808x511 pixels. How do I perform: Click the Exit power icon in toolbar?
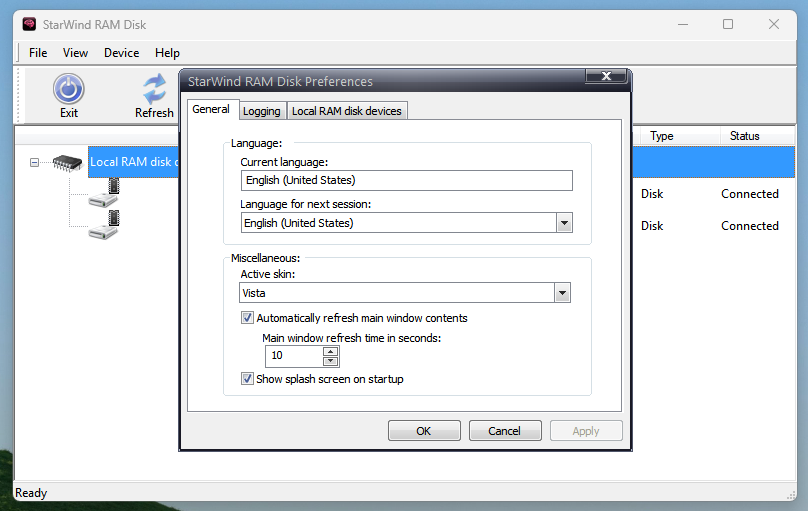(x=68, y=90)
